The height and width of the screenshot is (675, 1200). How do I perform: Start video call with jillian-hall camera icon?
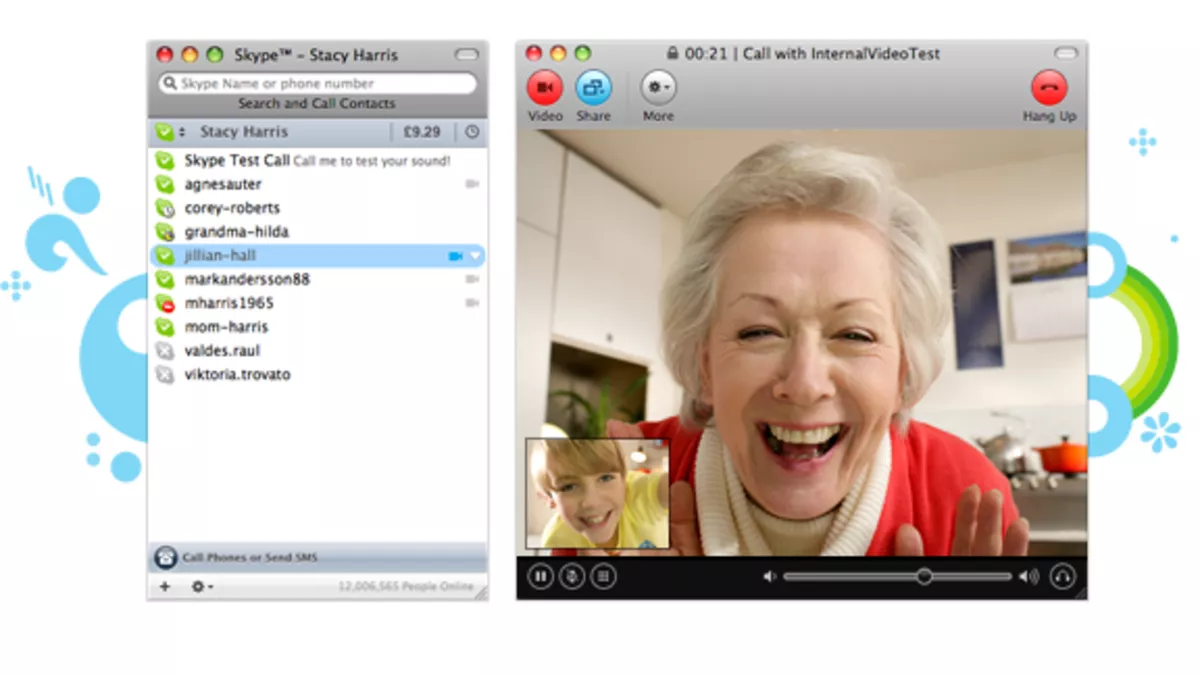click(x=455, y=256)
